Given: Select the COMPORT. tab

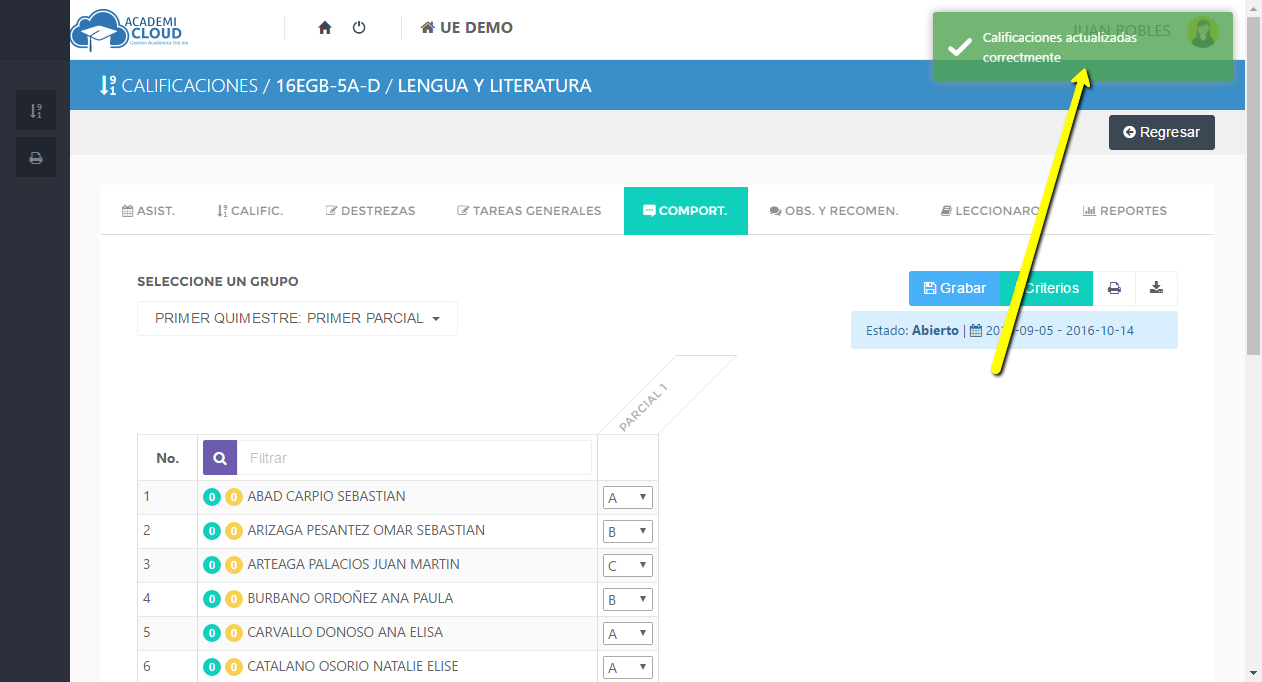Looking at the screenshot, I should (685, 211).
